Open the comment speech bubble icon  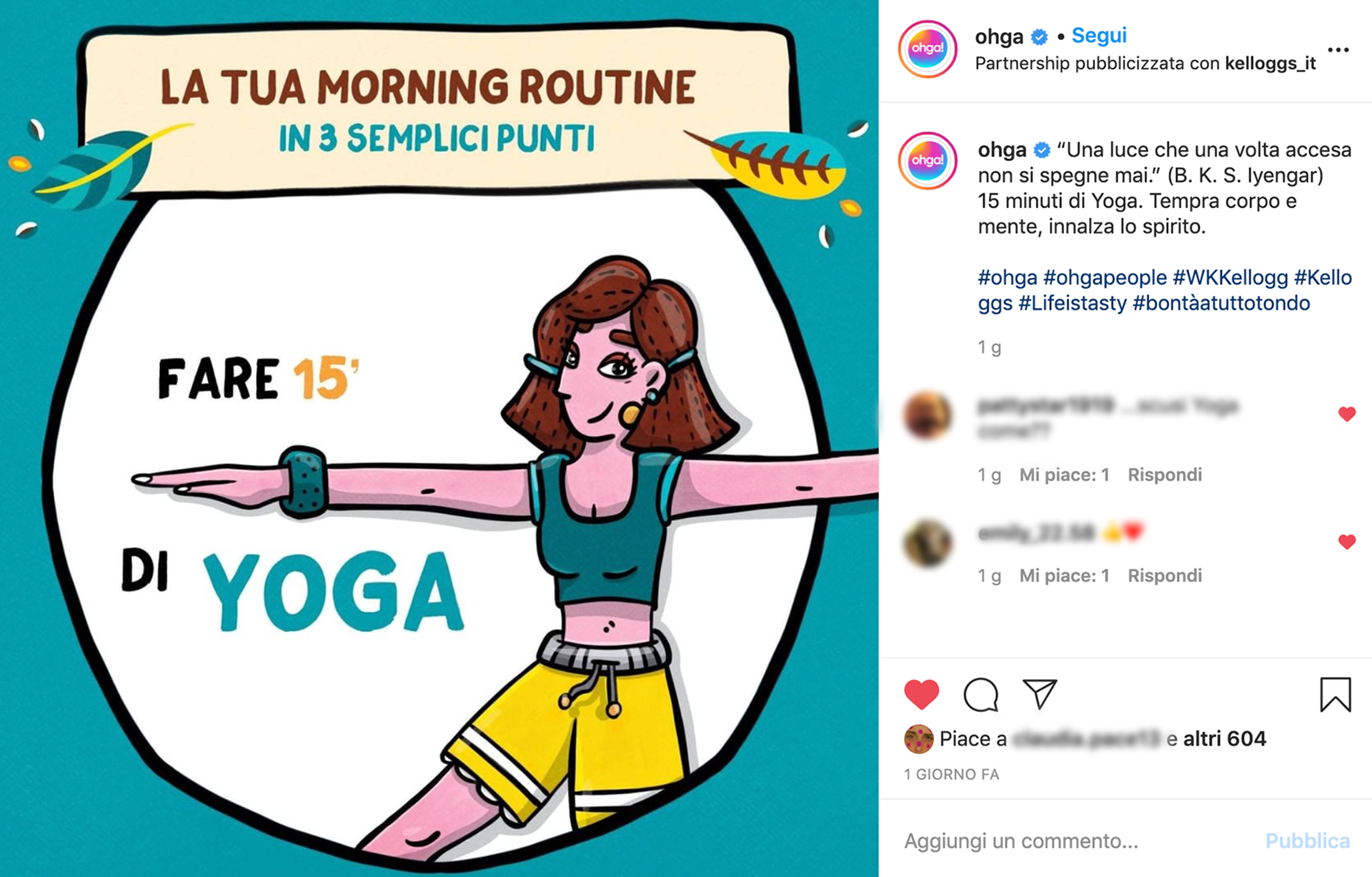980,694
